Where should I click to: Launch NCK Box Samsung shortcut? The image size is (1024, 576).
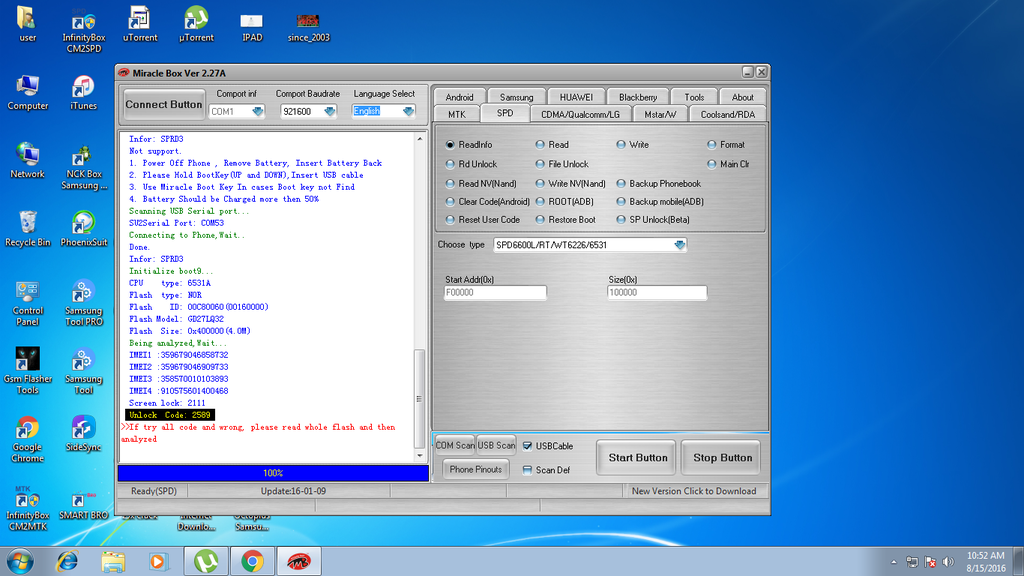[x=84, y=167]
